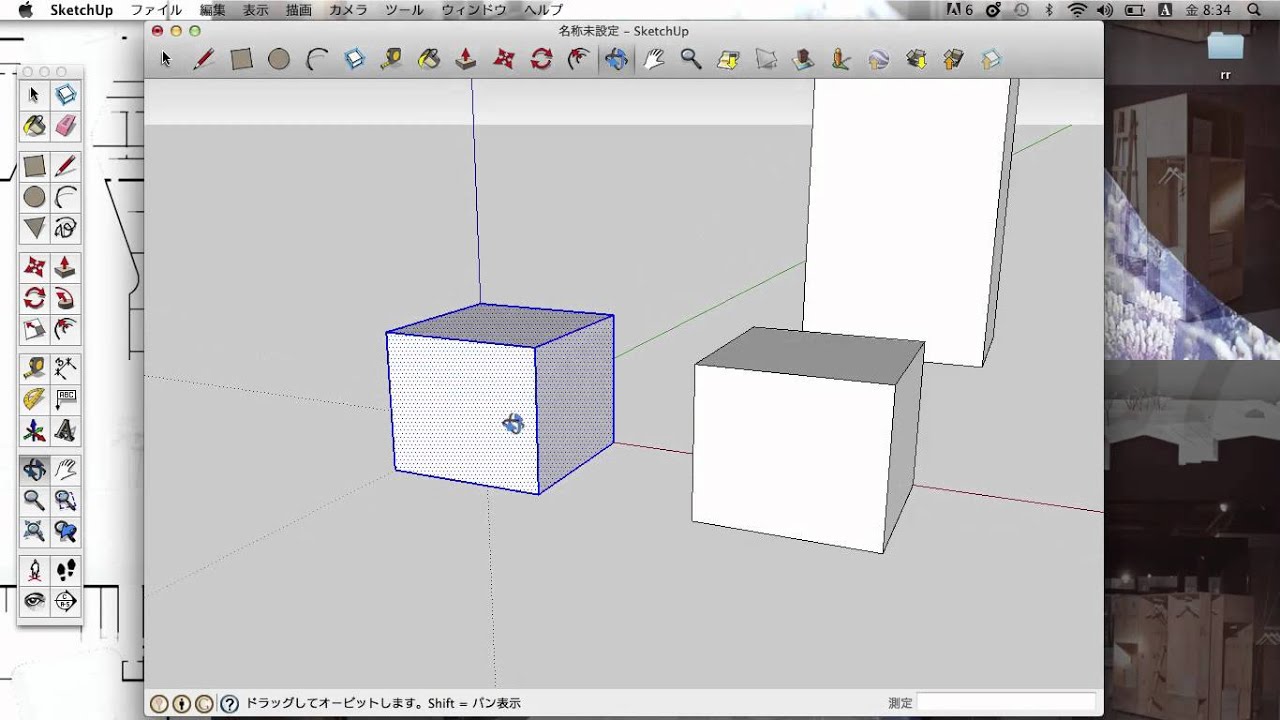Click the Add New Building toolbar icon
Screen dimensions: 1280x720
click(x=804, y=59)
